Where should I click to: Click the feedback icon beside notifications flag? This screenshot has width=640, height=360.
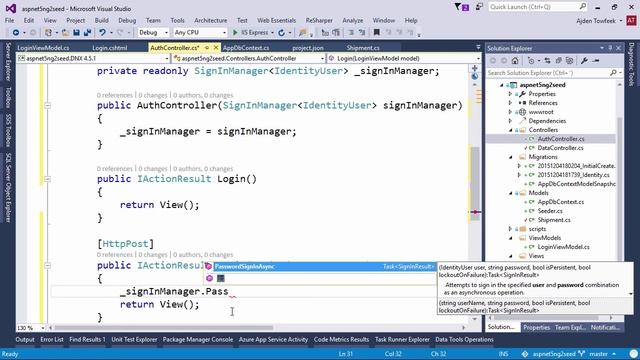pos(480,7)
